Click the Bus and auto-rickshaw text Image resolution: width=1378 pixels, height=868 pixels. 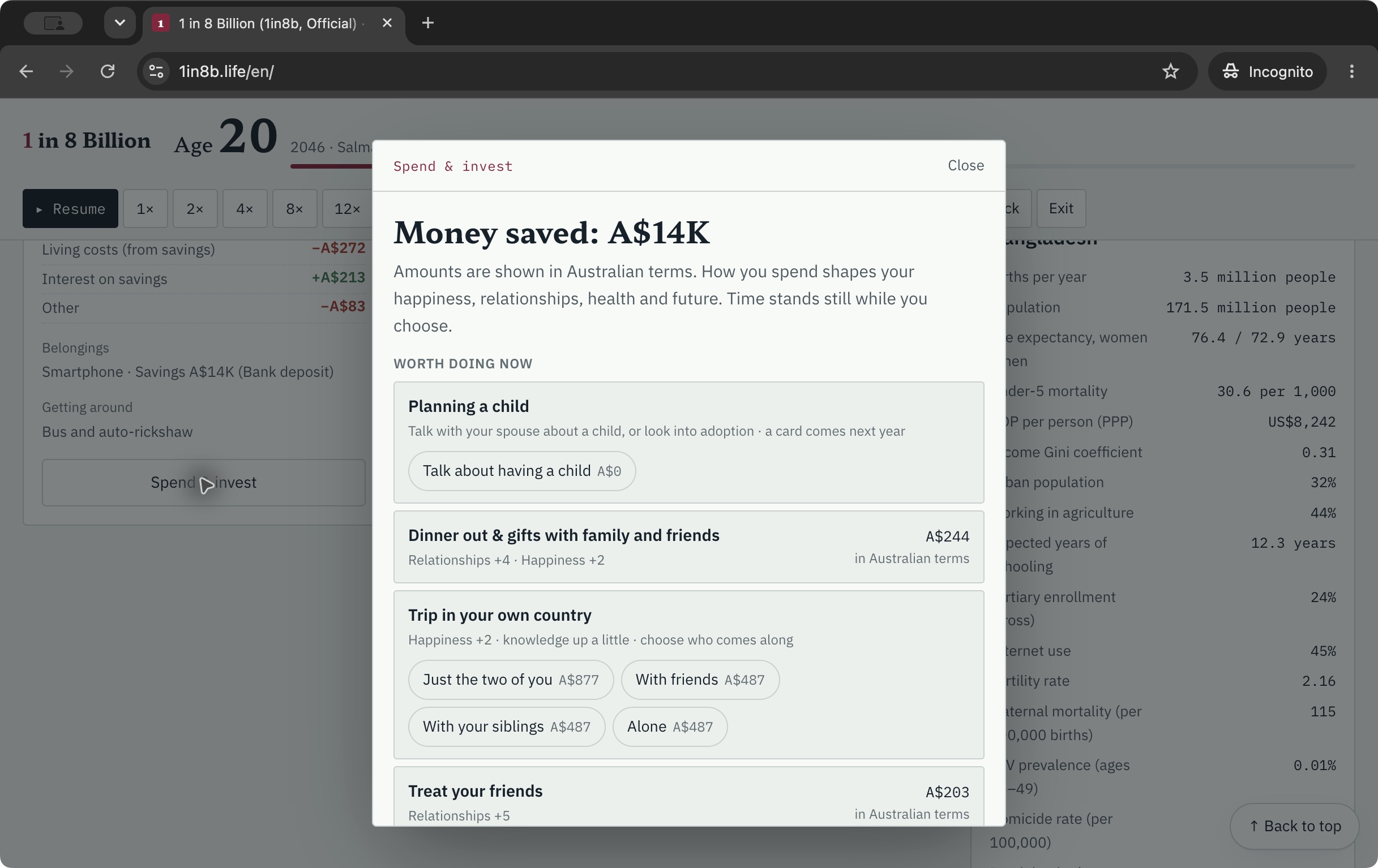[117, 432]
